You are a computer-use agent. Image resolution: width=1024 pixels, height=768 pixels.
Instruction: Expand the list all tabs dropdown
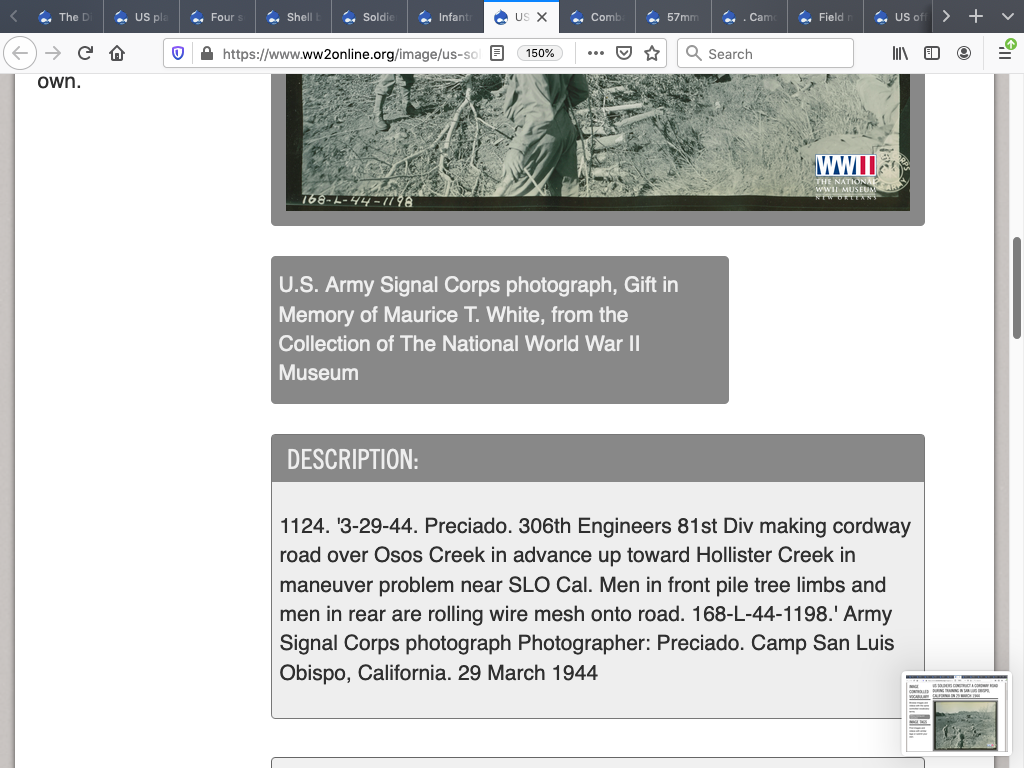tap(1006, 17)
